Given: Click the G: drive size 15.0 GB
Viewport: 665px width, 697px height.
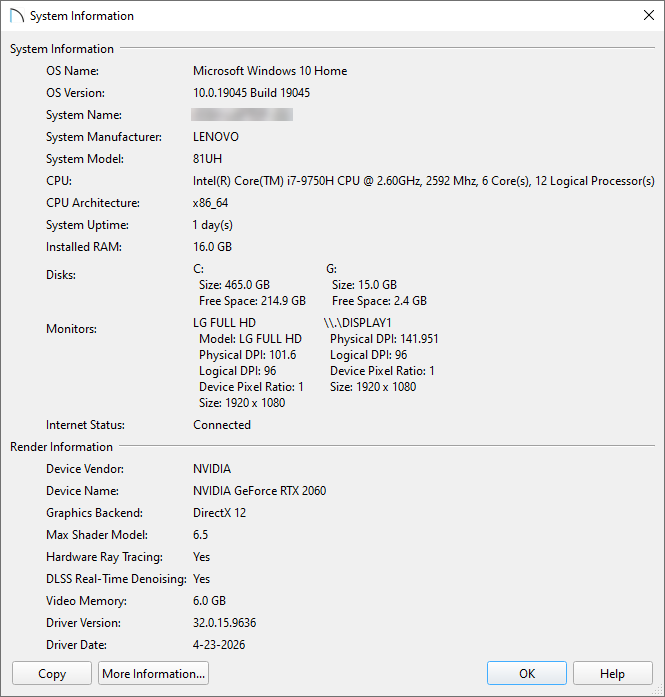Looking at the screenshot, I should click(x=364, y=285).
